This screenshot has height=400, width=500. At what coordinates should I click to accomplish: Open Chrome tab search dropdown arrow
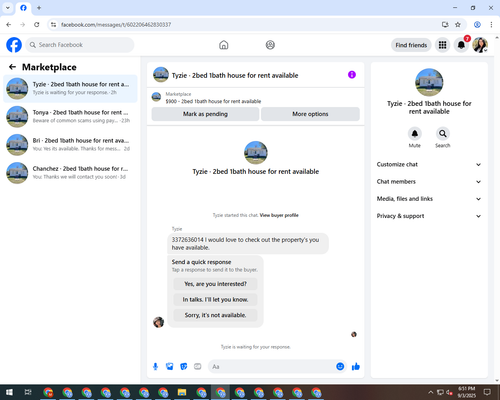coord(8,8)
